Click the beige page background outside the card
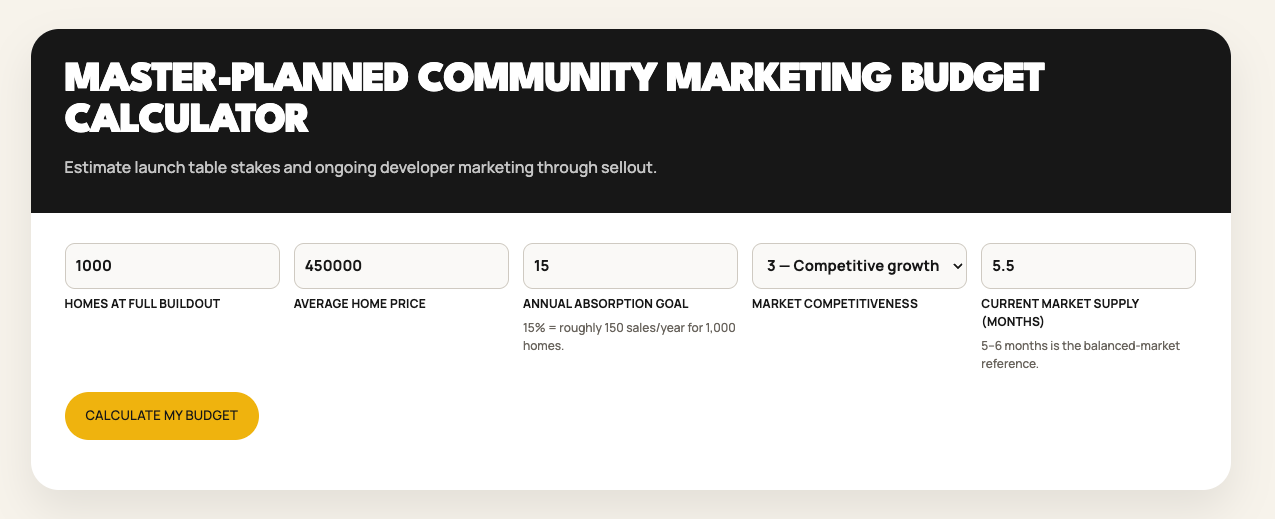1275x519 pixels. pos(1252,300)
